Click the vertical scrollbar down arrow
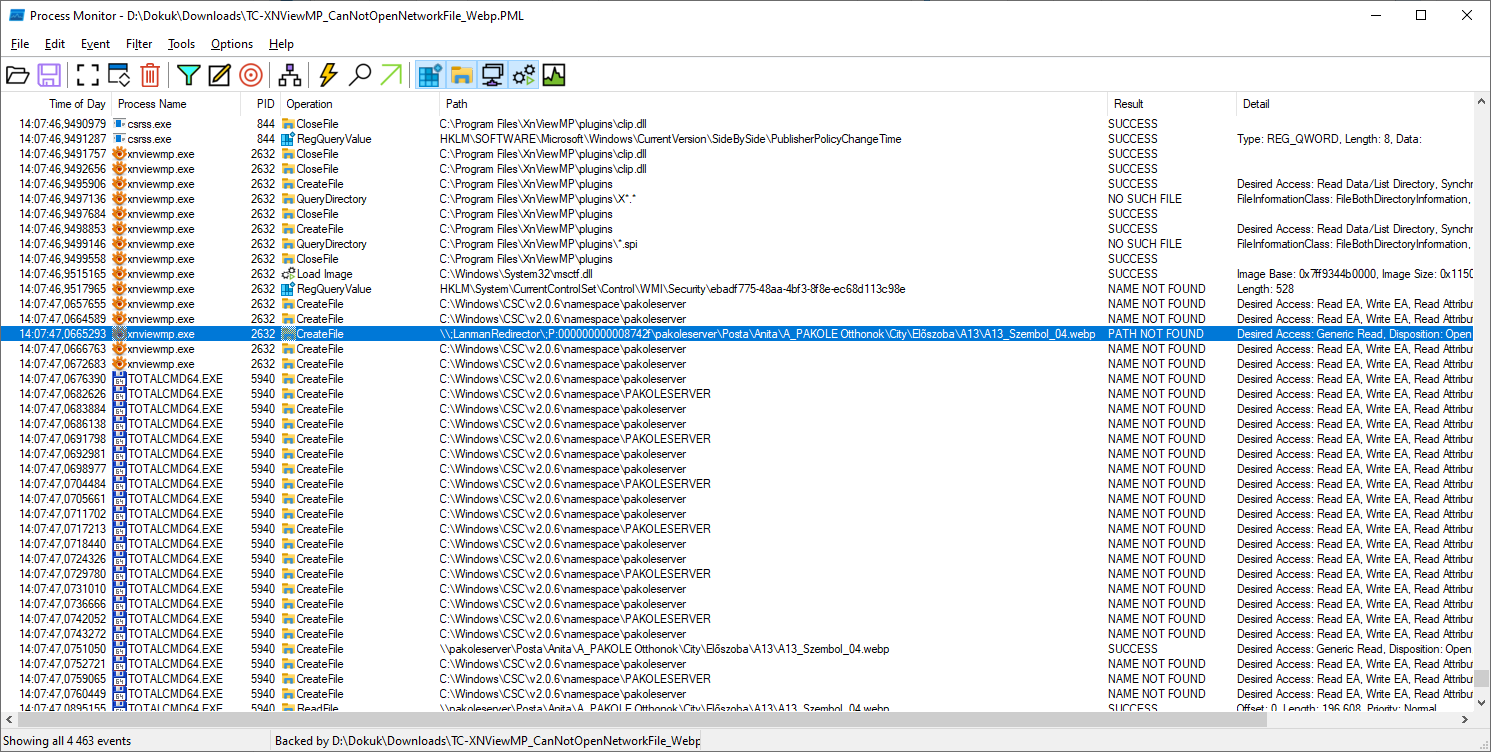The image size is (1491, 752). (1482, 702)
